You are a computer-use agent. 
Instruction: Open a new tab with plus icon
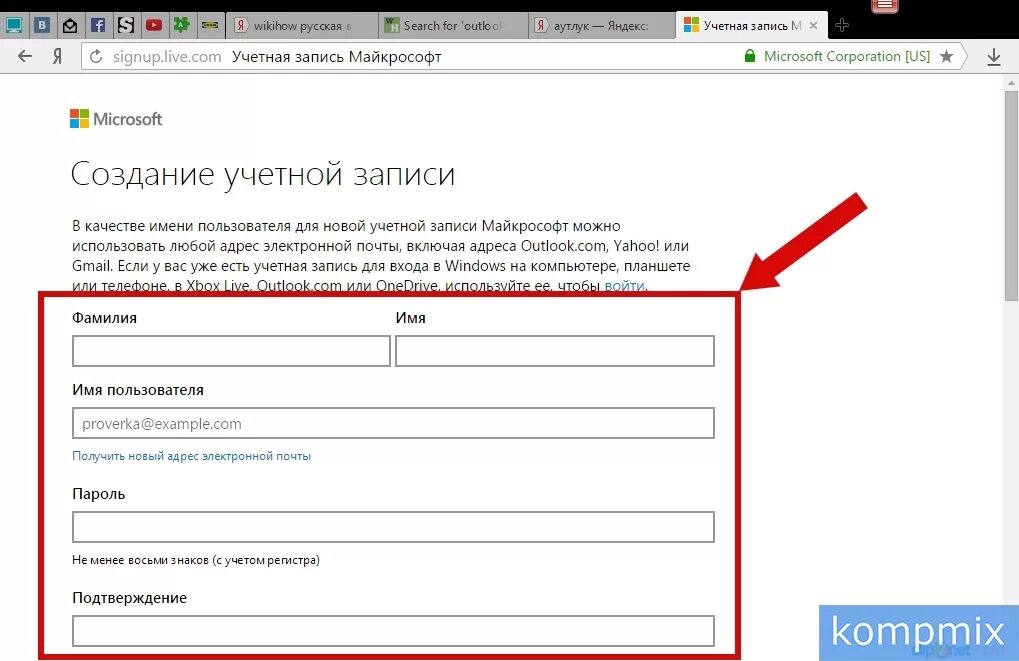(x=842, y=25)
